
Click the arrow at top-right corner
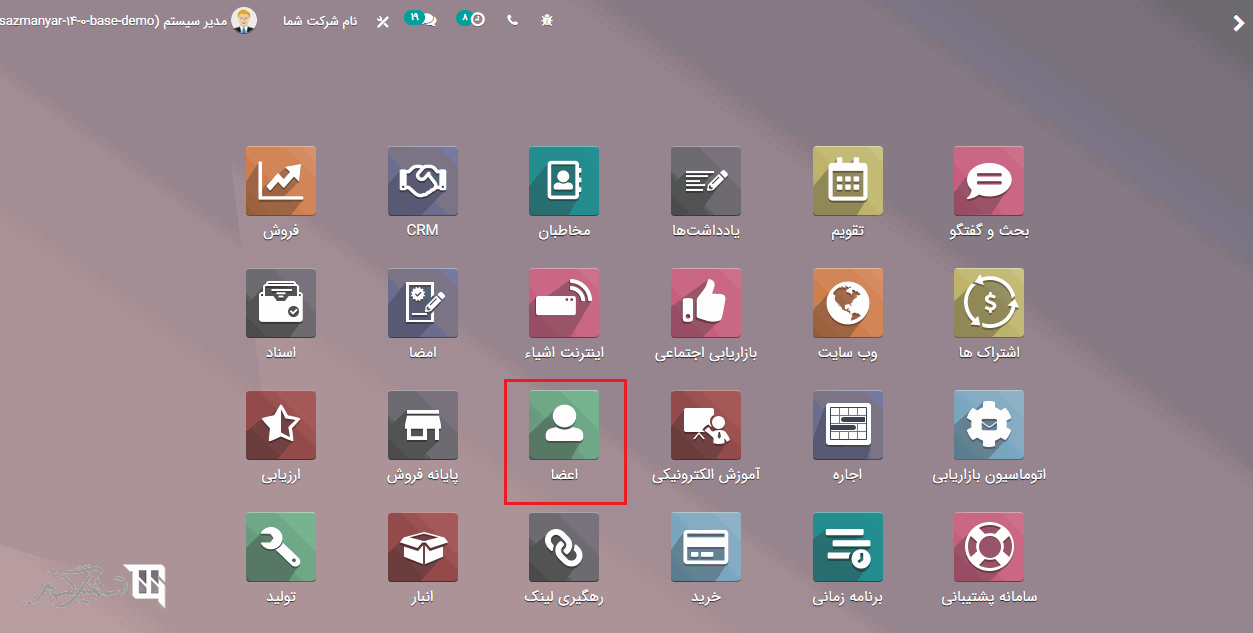[x=1238, y=24]
